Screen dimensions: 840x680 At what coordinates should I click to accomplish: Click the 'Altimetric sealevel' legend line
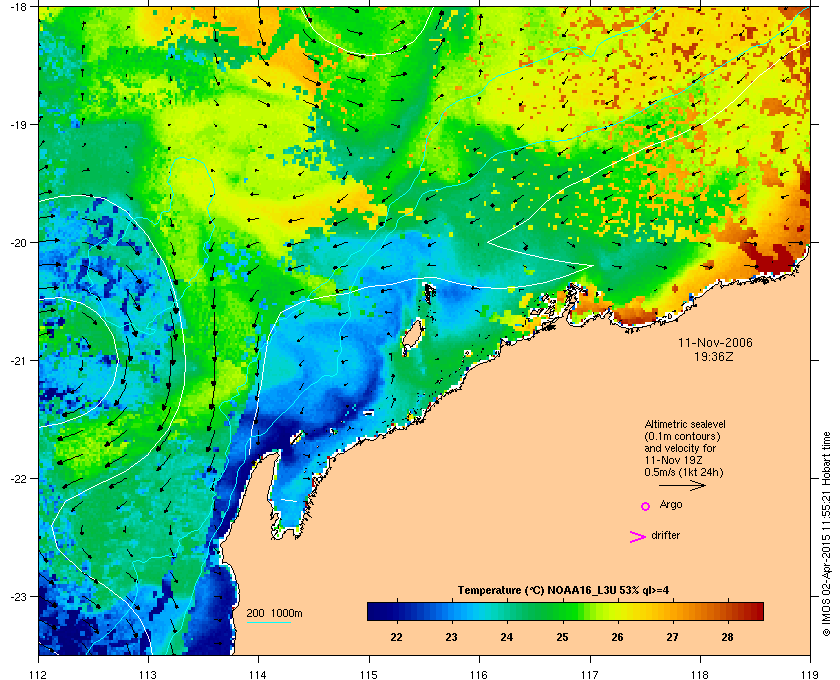click(685, 424)
